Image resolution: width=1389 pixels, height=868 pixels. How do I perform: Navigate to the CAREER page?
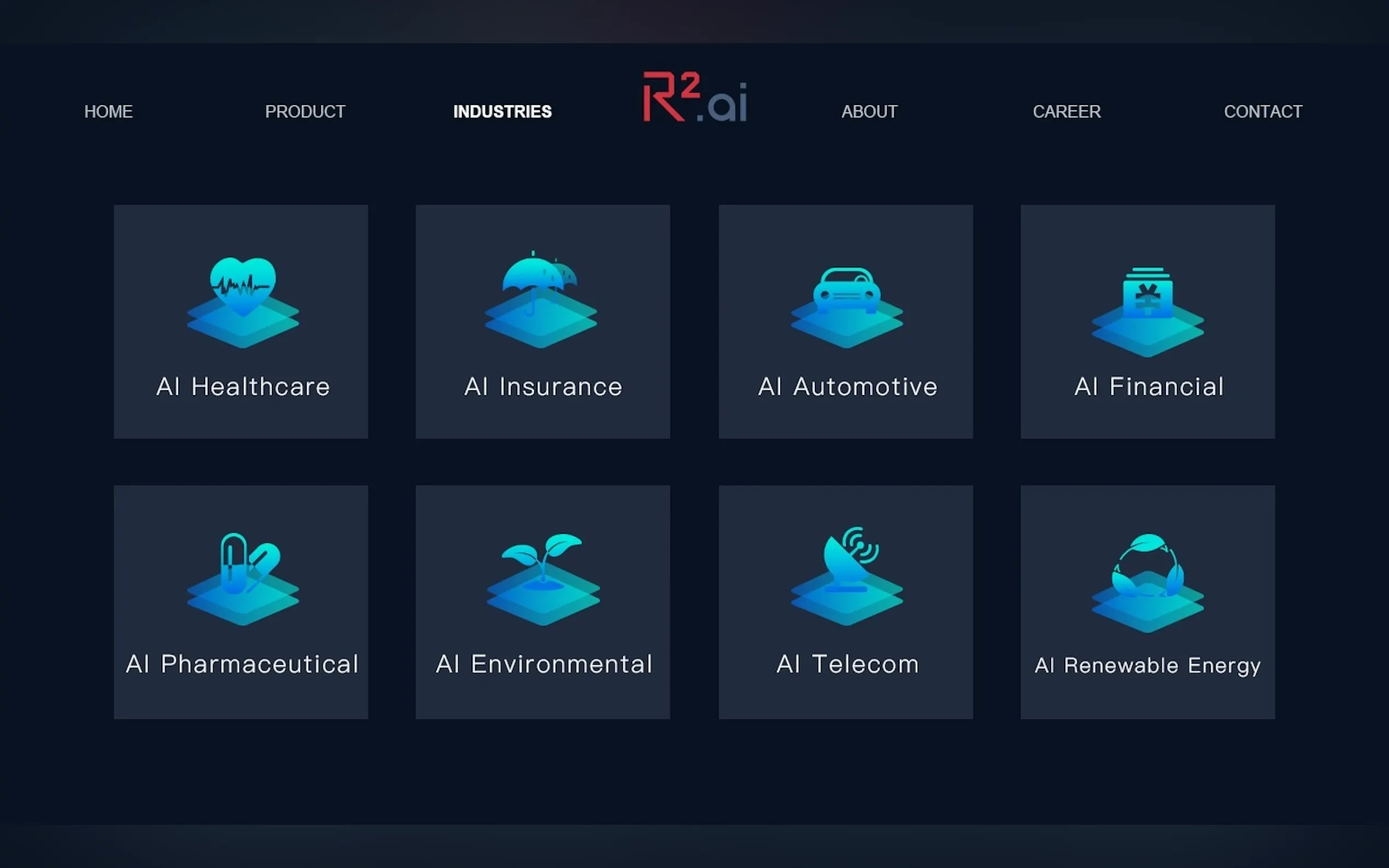click(1066, 112)
